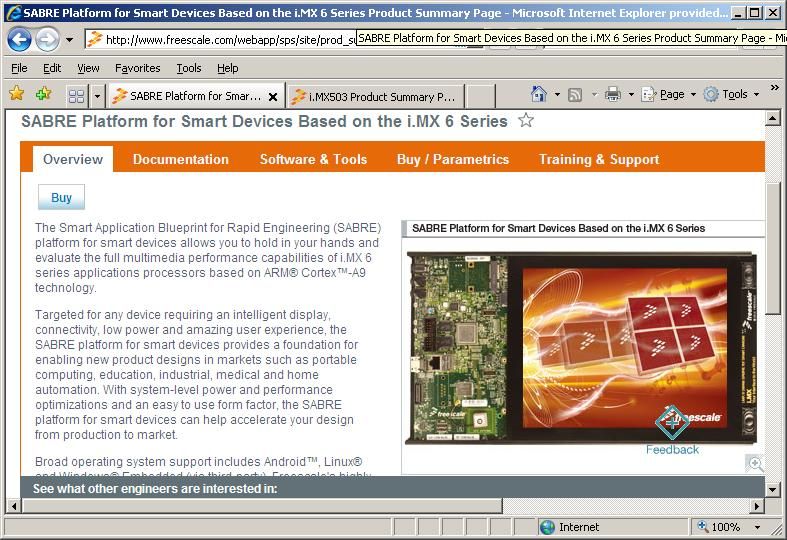Select the Overview tab
The width and height of the screenshot is (787, 540).
tap(73, 159)
